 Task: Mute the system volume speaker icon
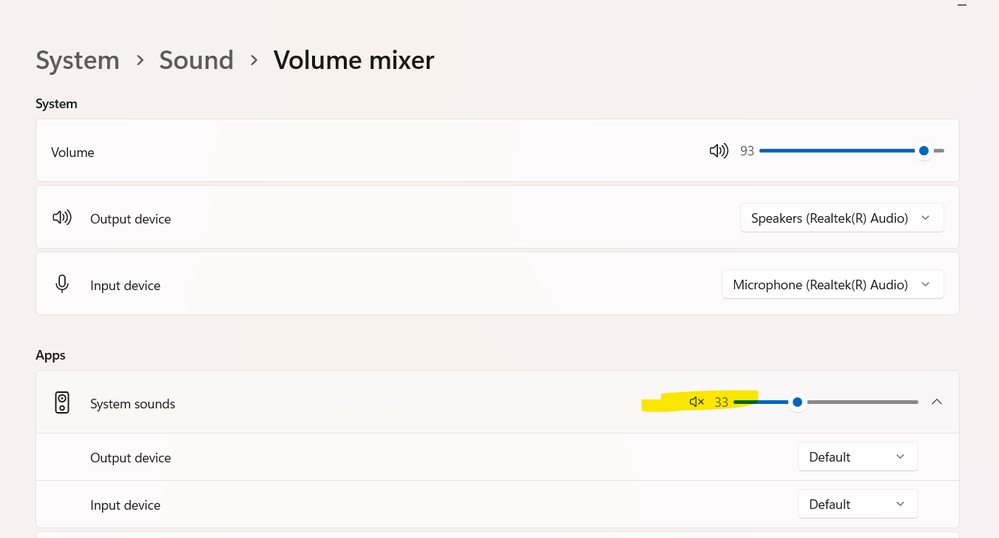coord(718,151)
